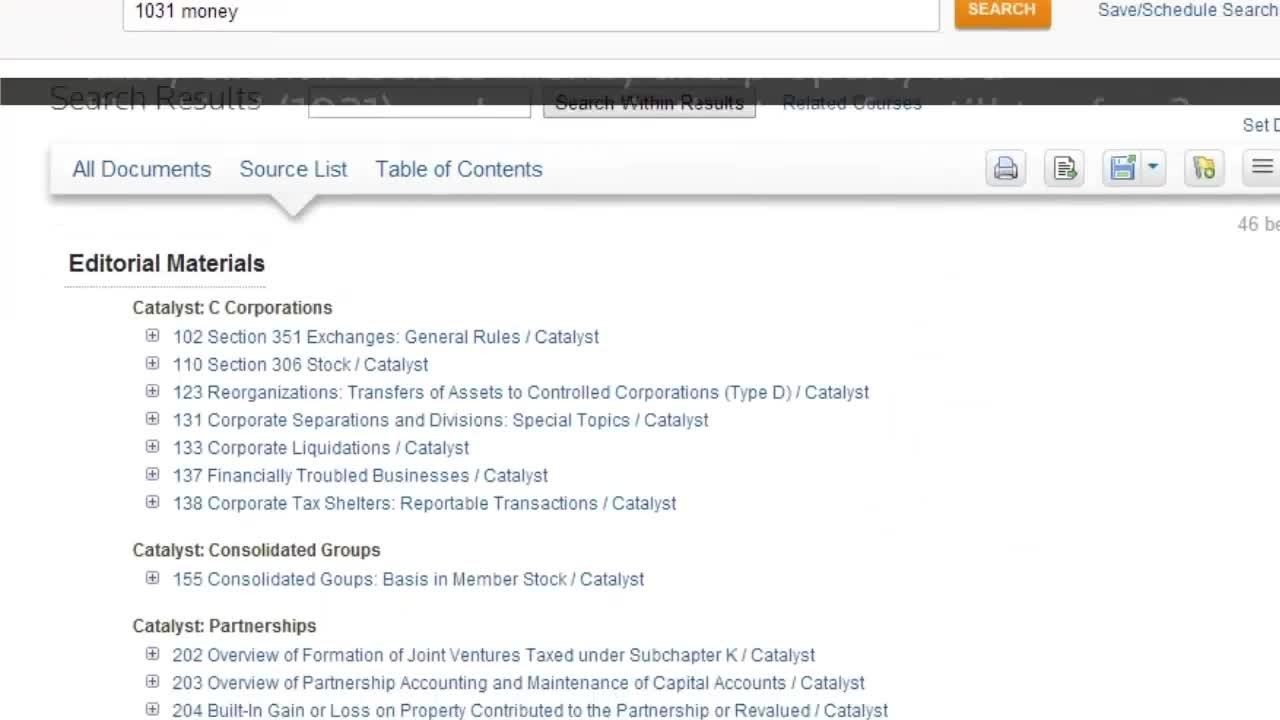Open 123 Reorganizations Transfers of Assets link
Screen dimensions: 1280x720
(x=520, y=393)
